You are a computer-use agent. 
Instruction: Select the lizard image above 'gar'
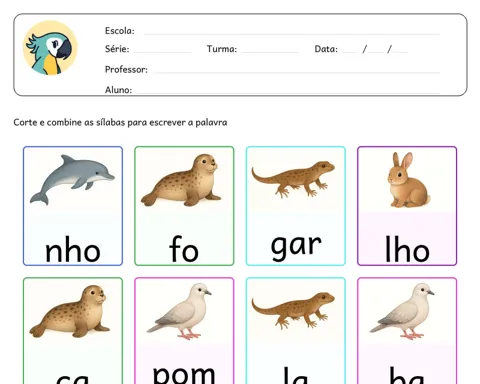point(293,179)
